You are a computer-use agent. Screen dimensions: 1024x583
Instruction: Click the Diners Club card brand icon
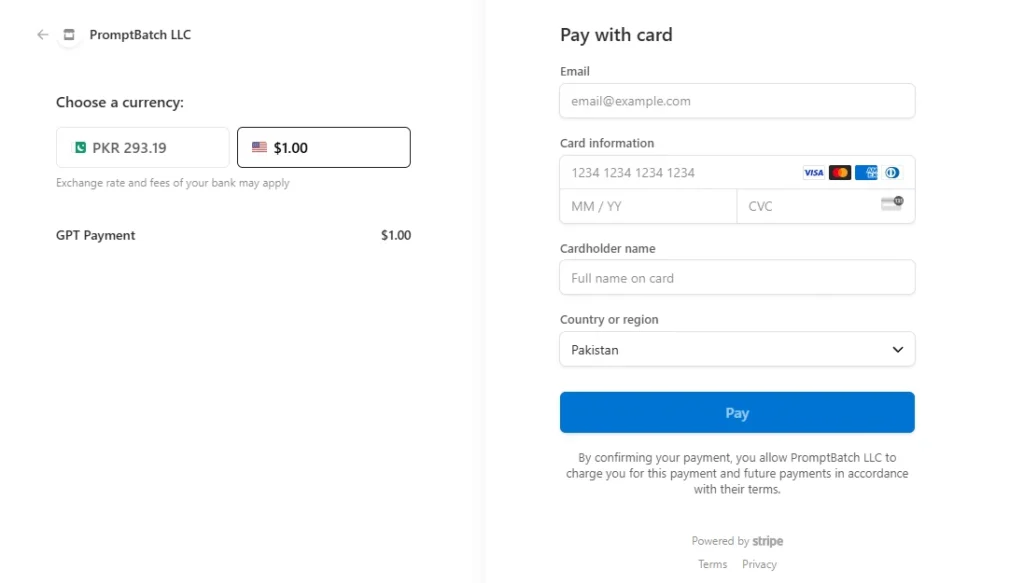pos(892,172)
